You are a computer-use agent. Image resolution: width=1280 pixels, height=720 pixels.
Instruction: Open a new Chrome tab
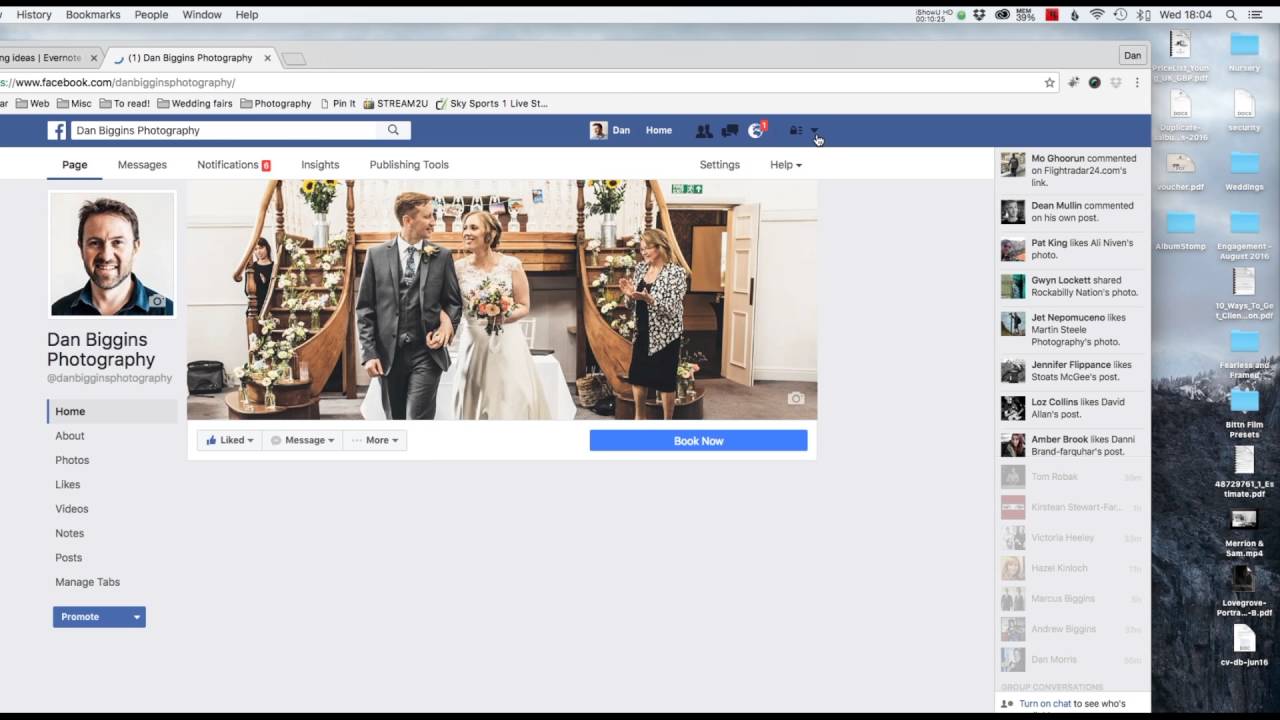pos(293,59)
